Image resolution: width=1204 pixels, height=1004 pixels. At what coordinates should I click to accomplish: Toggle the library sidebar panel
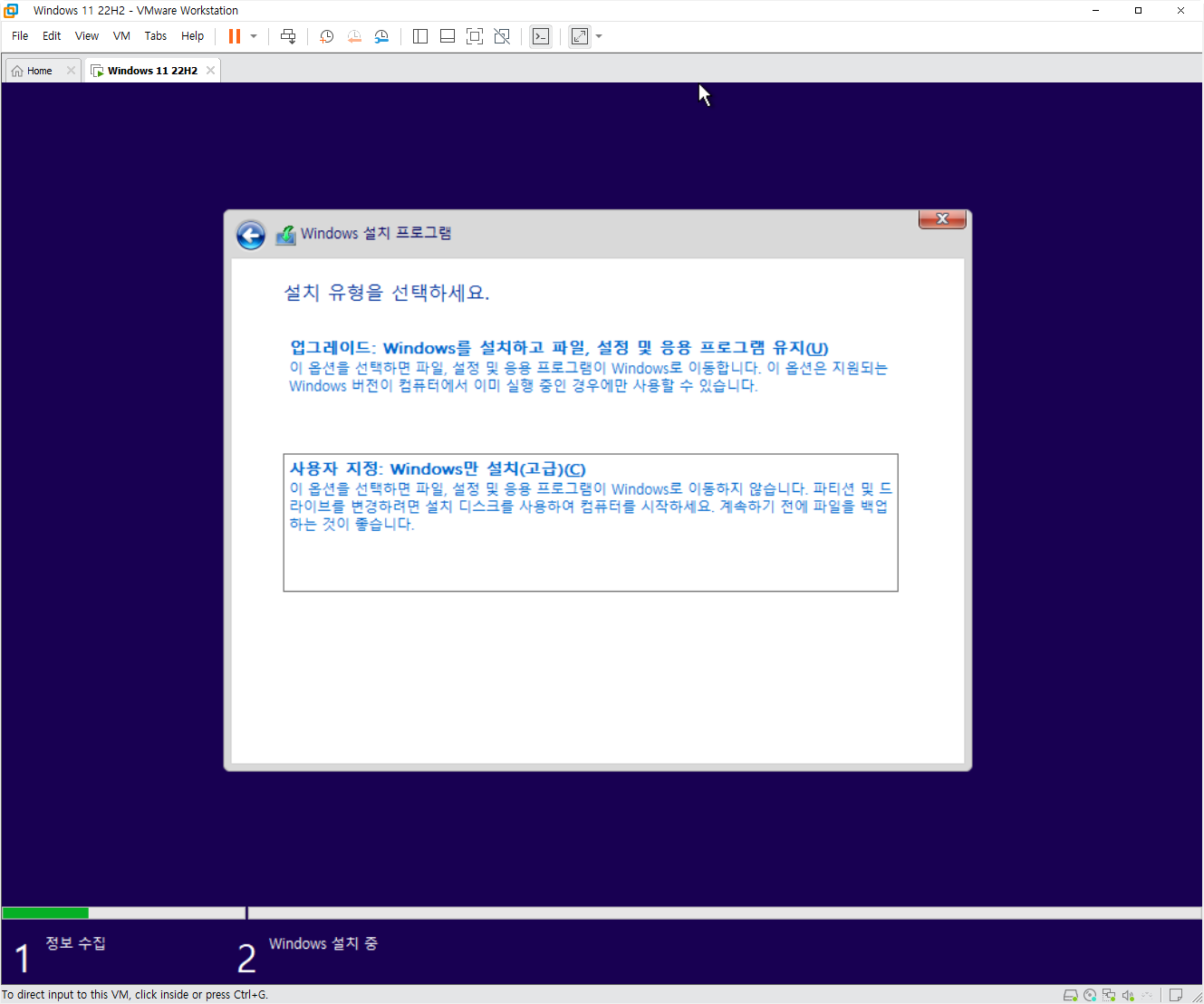pos(420,36)
